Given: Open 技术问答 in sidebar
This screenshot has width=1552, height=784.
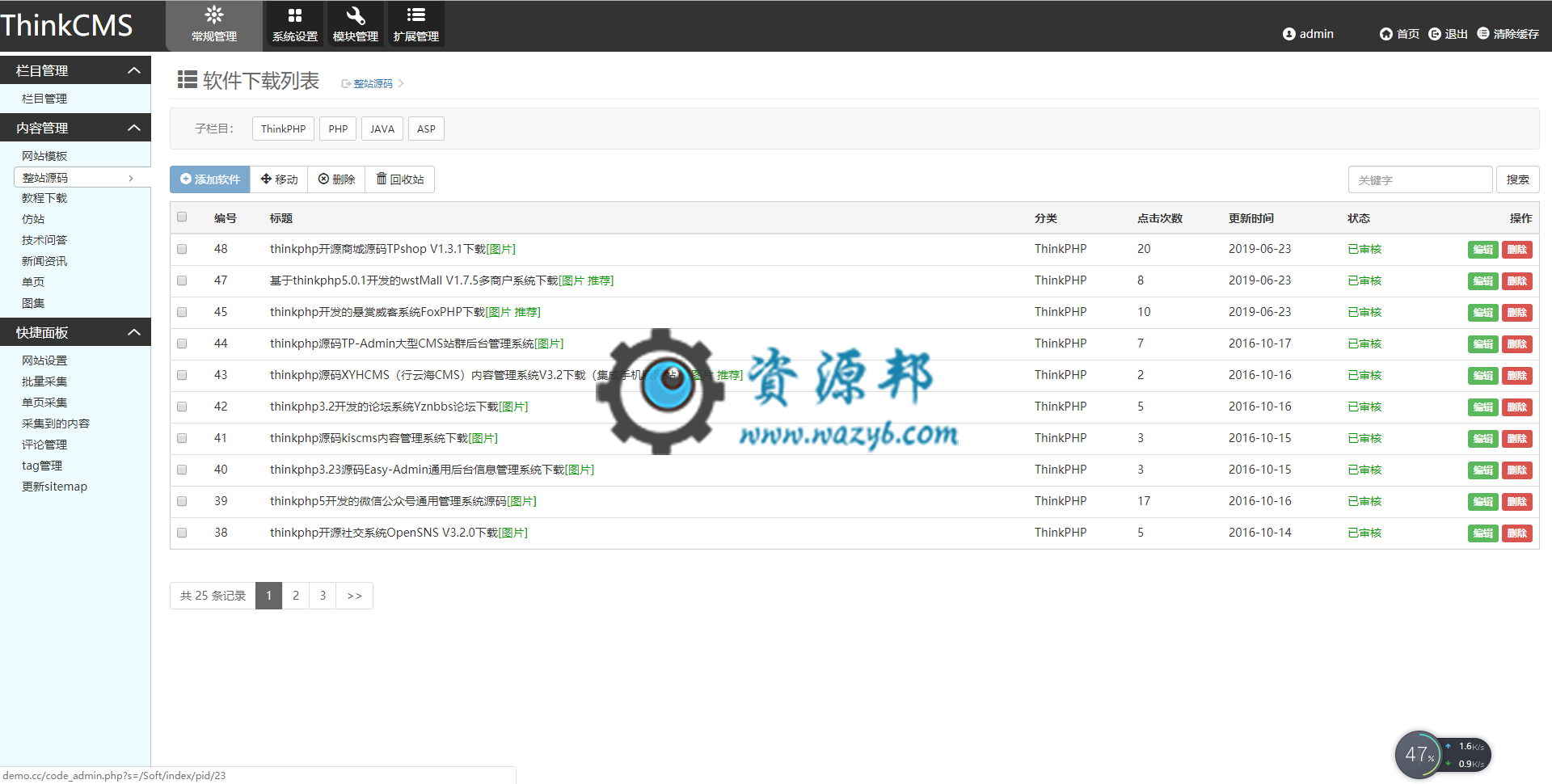Looking at the screenshot, I should [x=44, y=240].
